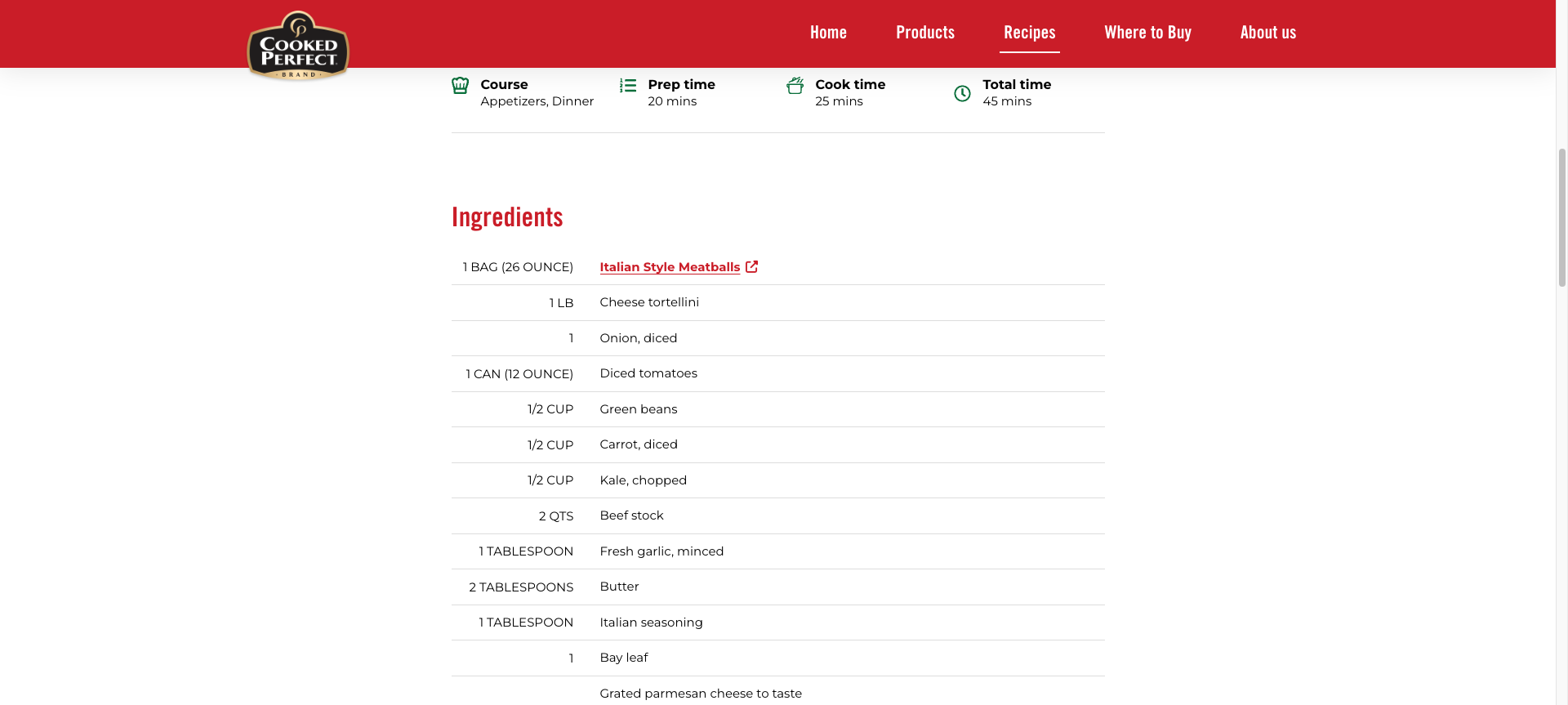This screenshot has height=705, width=1568.
Task: Open the Where to Buy page
Action: tap(1147, 33)
